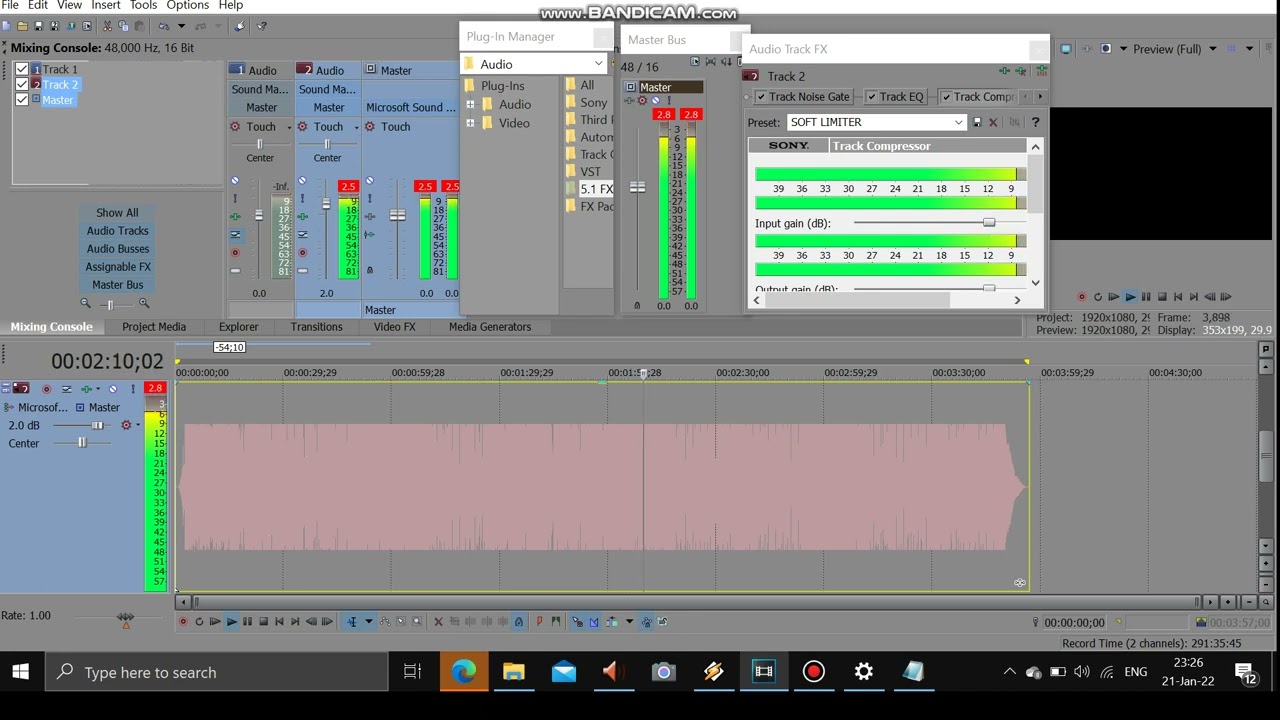Stop playback in the timeline transport
1280x720 pixels.
coord(263,622)
